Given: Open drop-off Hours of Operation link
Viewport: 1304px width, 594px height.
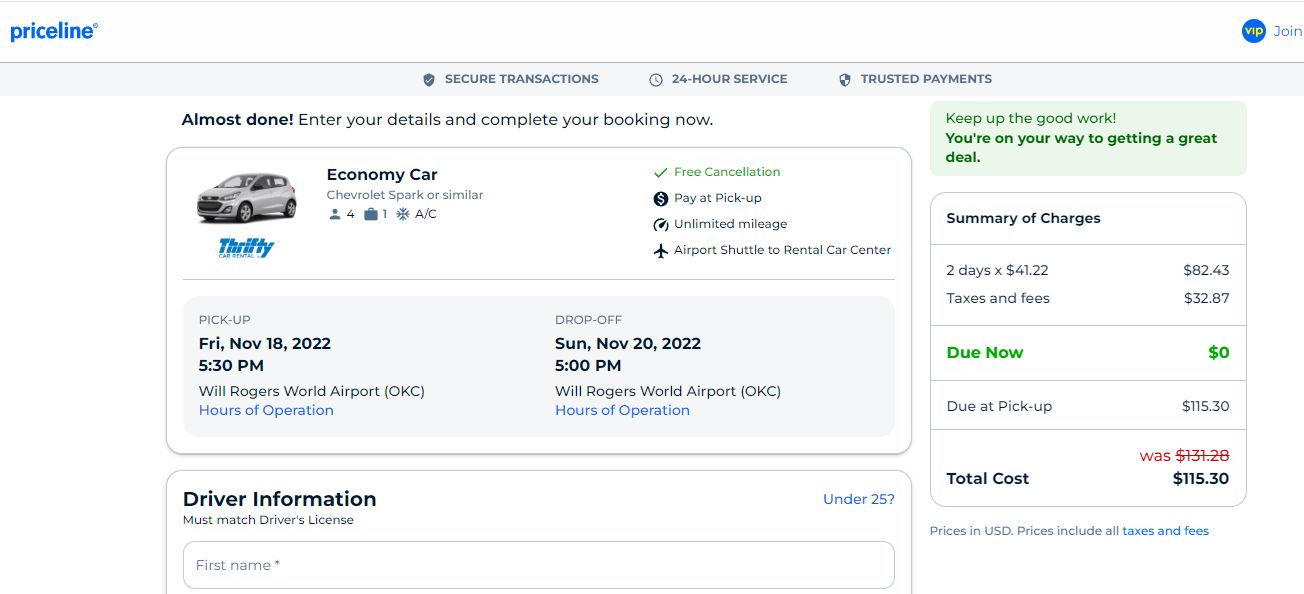Looking at the screenshot, I should pos(622,410).
